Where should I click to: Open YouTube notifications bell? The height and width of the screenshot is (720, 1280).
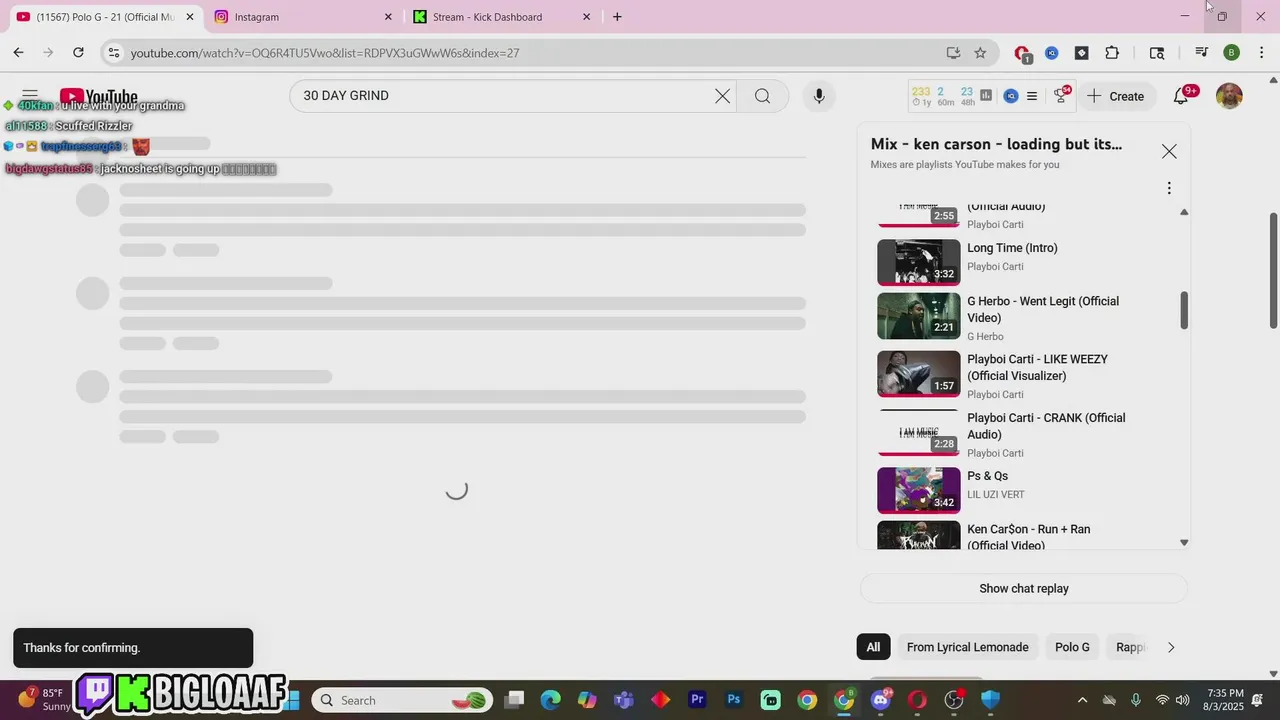(1181, 96)
